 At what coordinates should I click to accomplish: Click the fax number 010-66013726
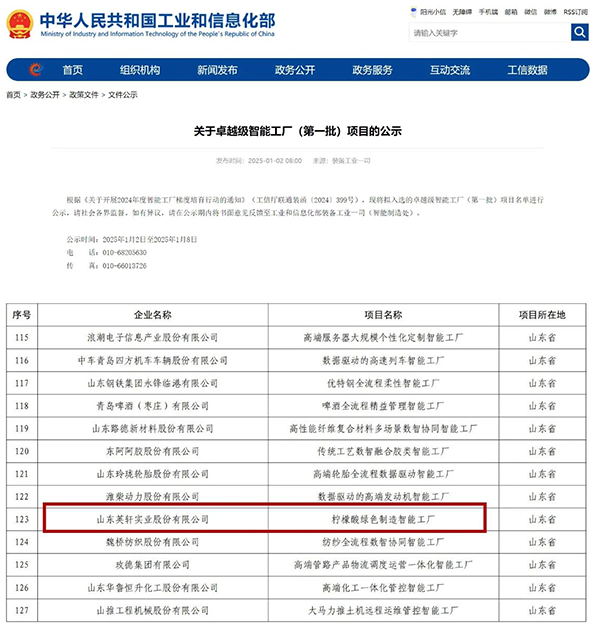[x=125, y=266]
